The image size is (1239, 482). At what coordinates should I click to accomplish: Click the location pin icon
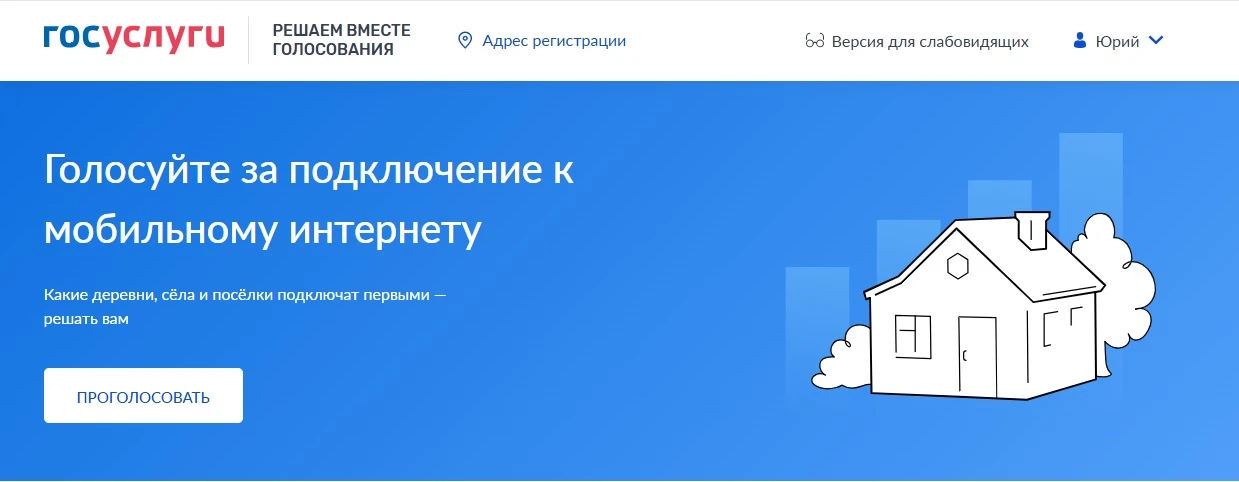pos(464,41)
